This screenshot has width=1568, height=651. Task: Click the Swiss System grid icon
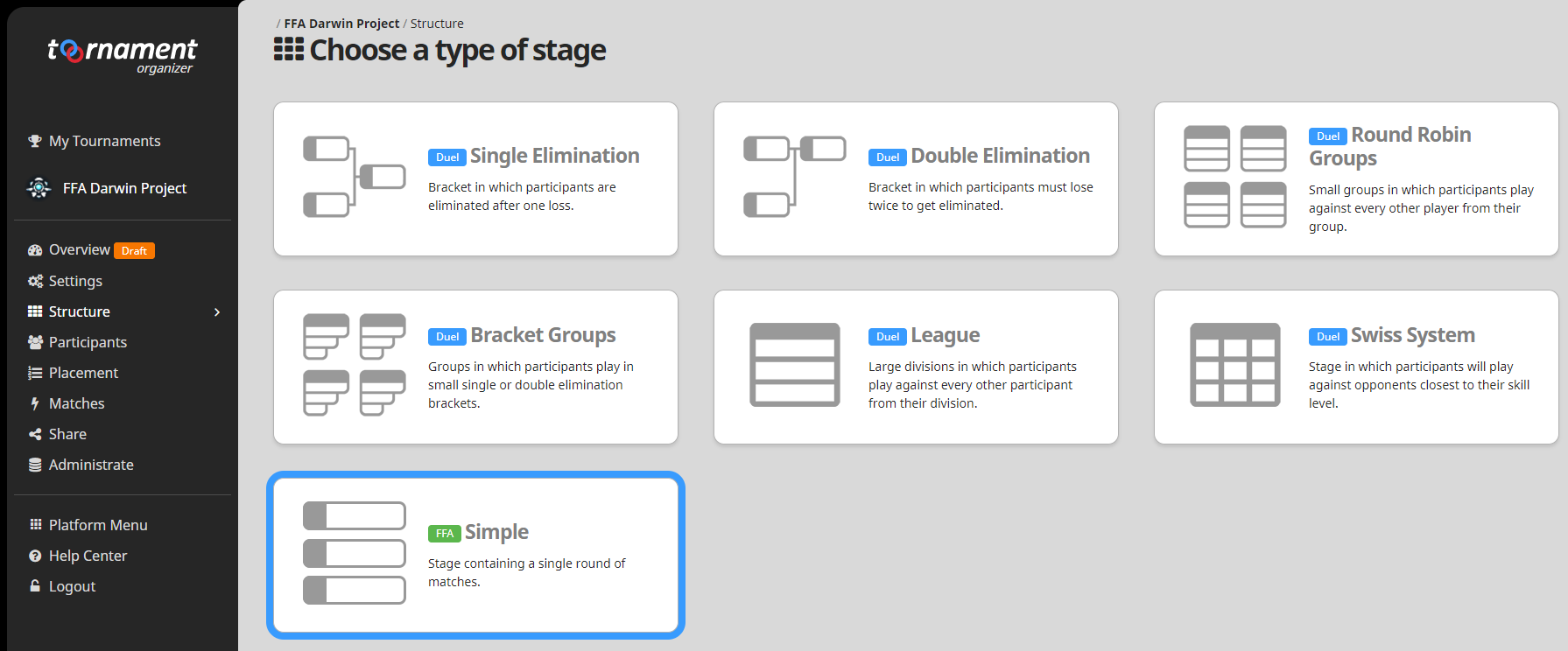1234,365
